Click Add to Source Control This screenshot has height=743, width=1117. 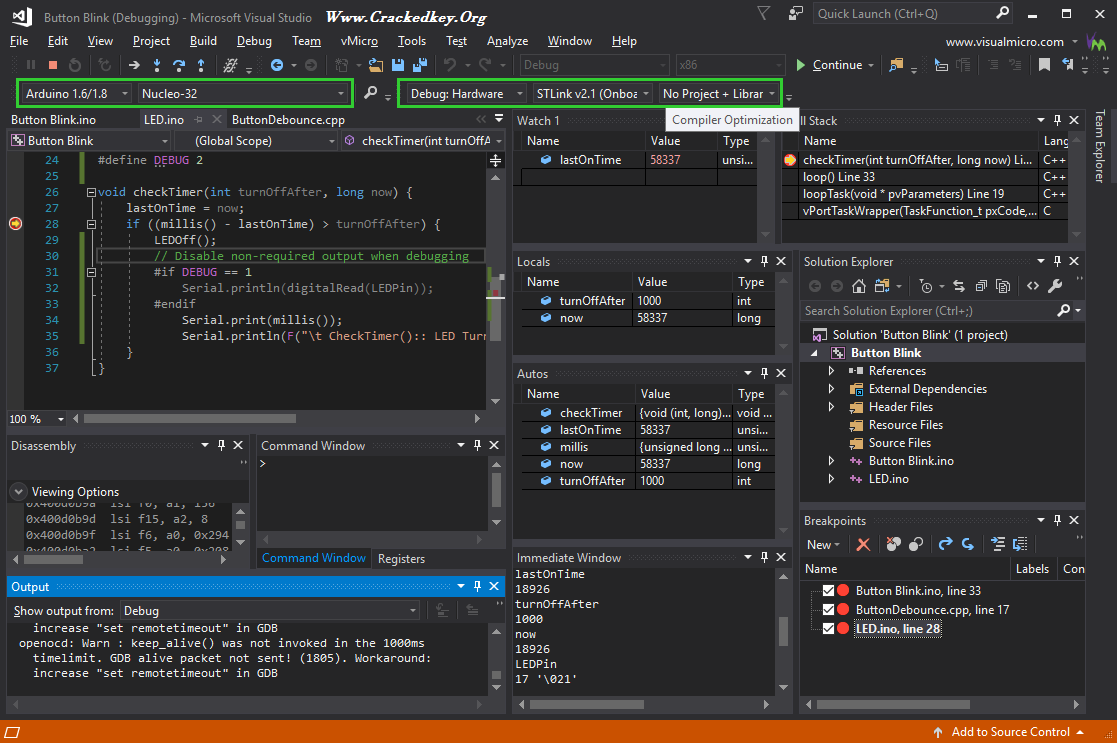[x=1010, y=732]
